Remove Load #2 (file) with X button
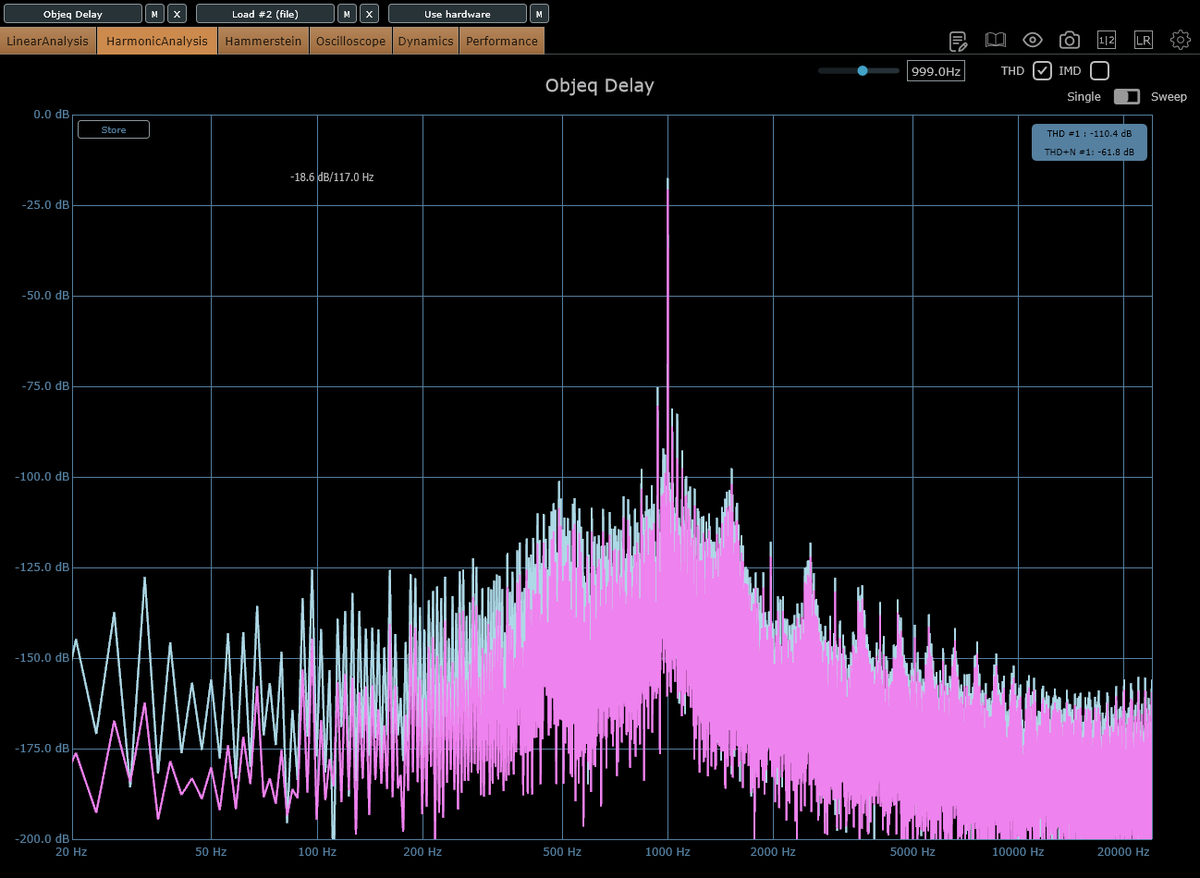Viewport: 1200px width, 878px height. 369,14
